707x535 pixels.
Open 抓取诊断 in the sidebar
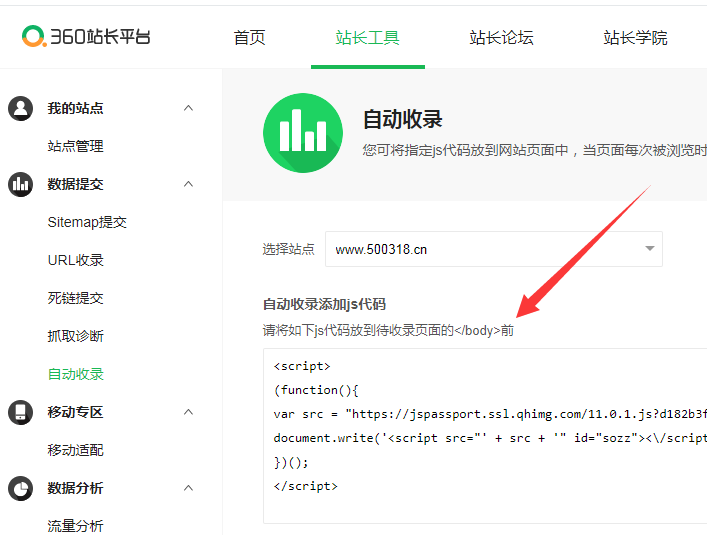pos(76,336)
